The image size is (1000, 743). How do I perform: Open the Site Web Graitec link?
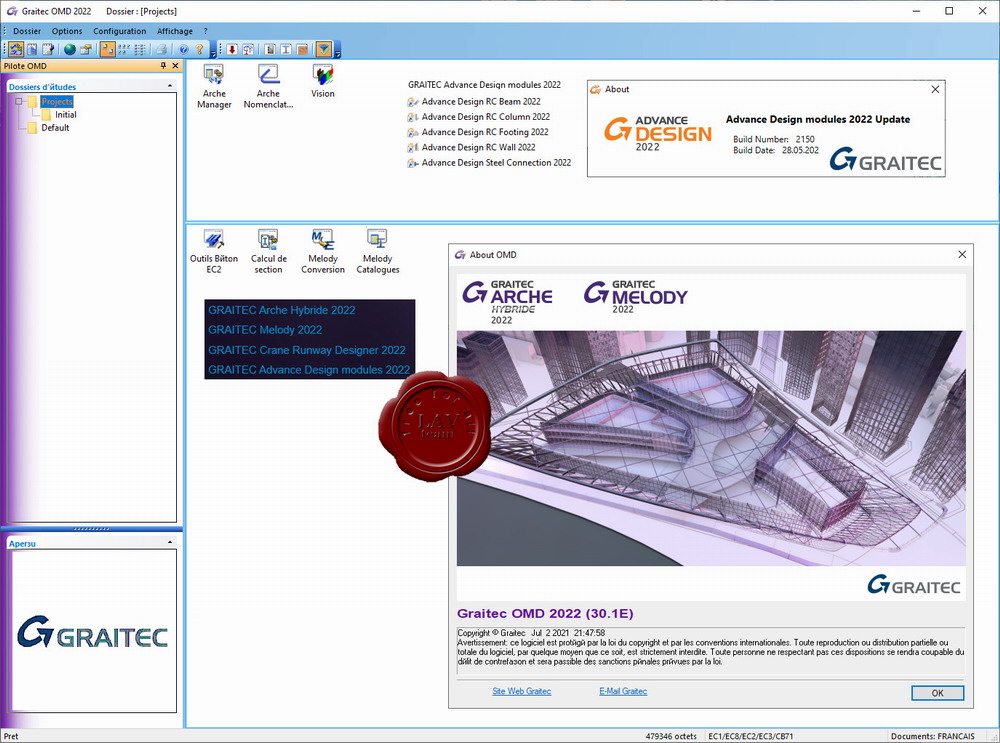tap(522, 691)
